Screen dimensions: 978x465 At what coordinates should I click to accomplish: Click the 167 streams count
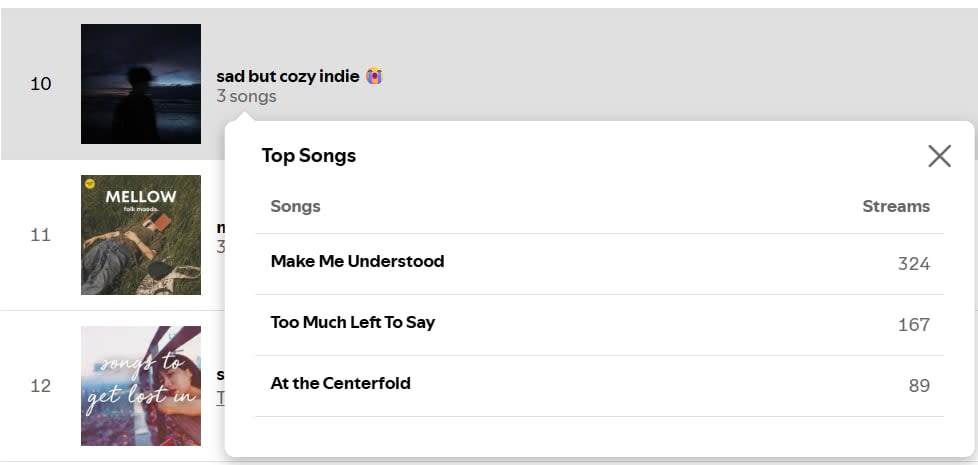[x=914, y=325]
